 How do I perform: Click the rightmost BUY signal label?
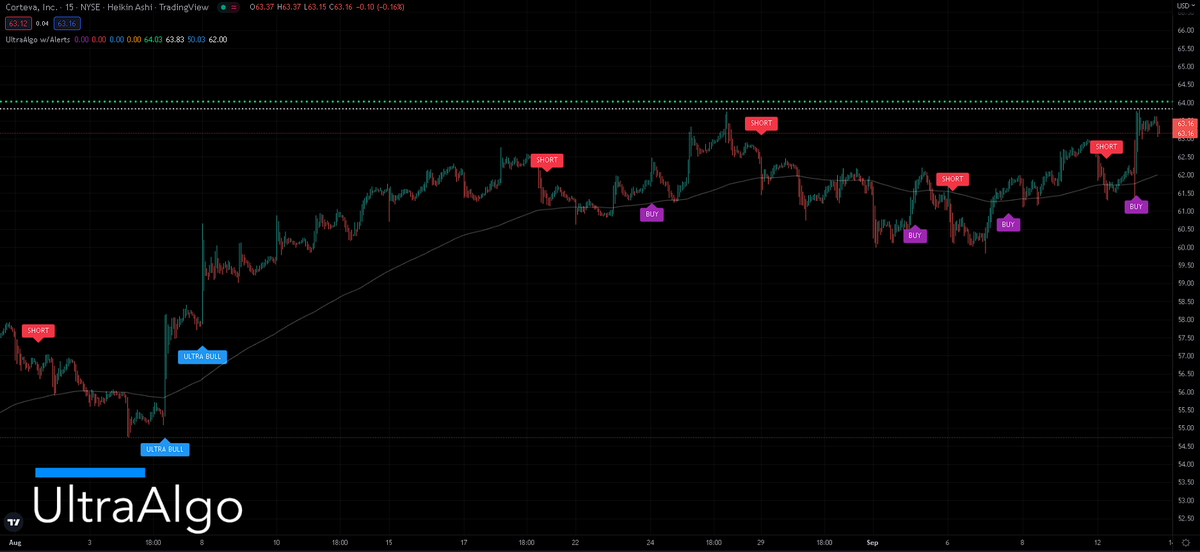pos(1136,207)
